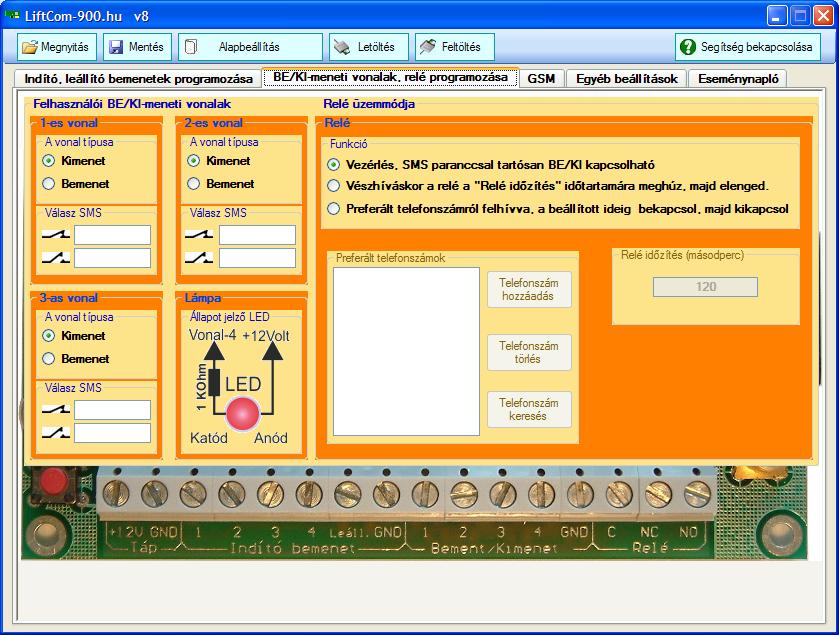Save settings with the Mentés button

click(x=138, y=47)
